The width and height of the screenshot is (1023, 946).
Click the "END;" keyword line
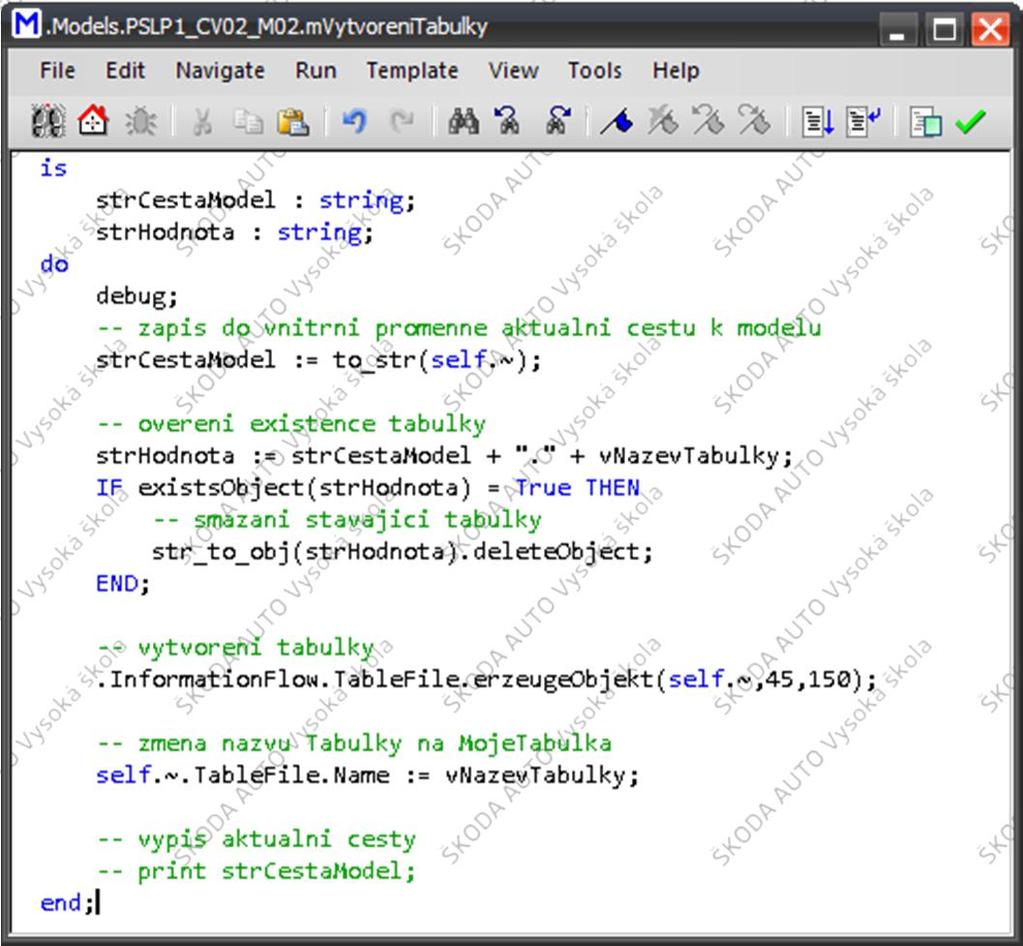click(x=123, y=583)
